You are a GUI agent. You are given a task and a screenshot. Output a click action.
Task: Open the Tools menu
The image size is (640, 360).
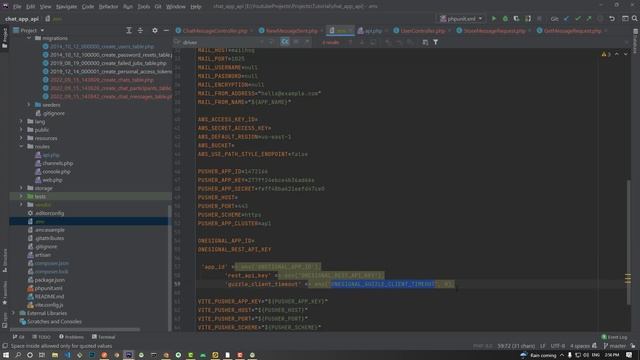[x=143, y=7]
